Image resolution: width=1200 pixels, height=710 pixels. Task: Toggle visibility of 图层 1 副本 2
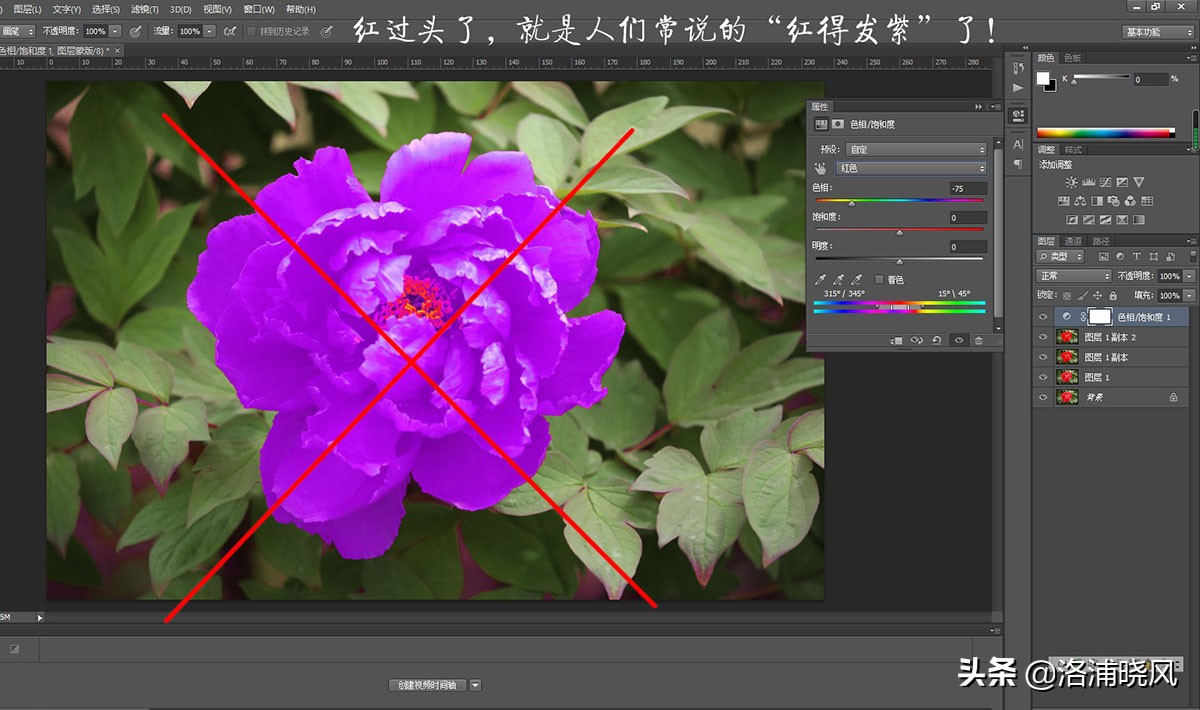pyautogui.click(x=1043, y=337)
